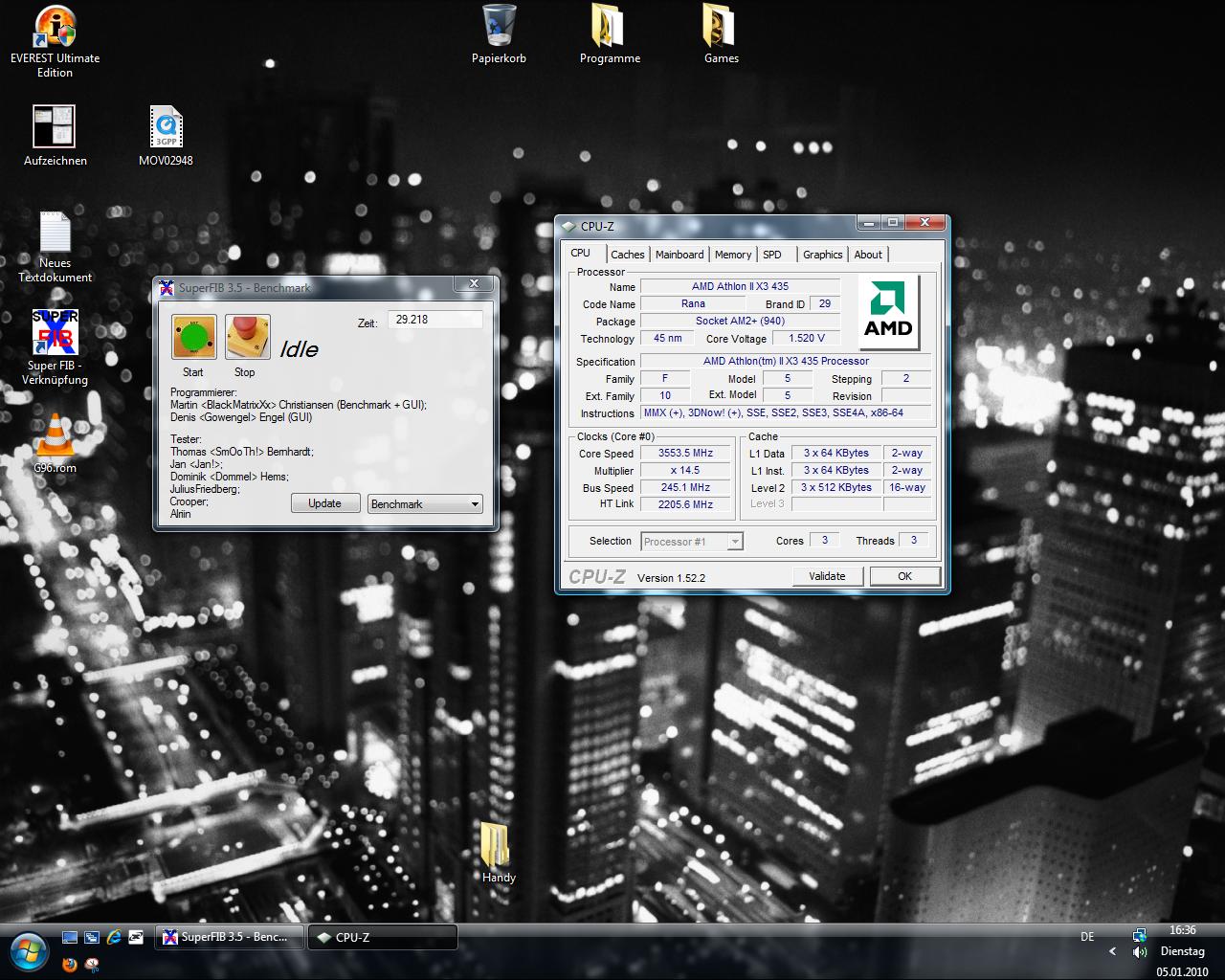Click the Zeit field showing 29.218
Screen dimensions: 1225x980
pos(435,320)
